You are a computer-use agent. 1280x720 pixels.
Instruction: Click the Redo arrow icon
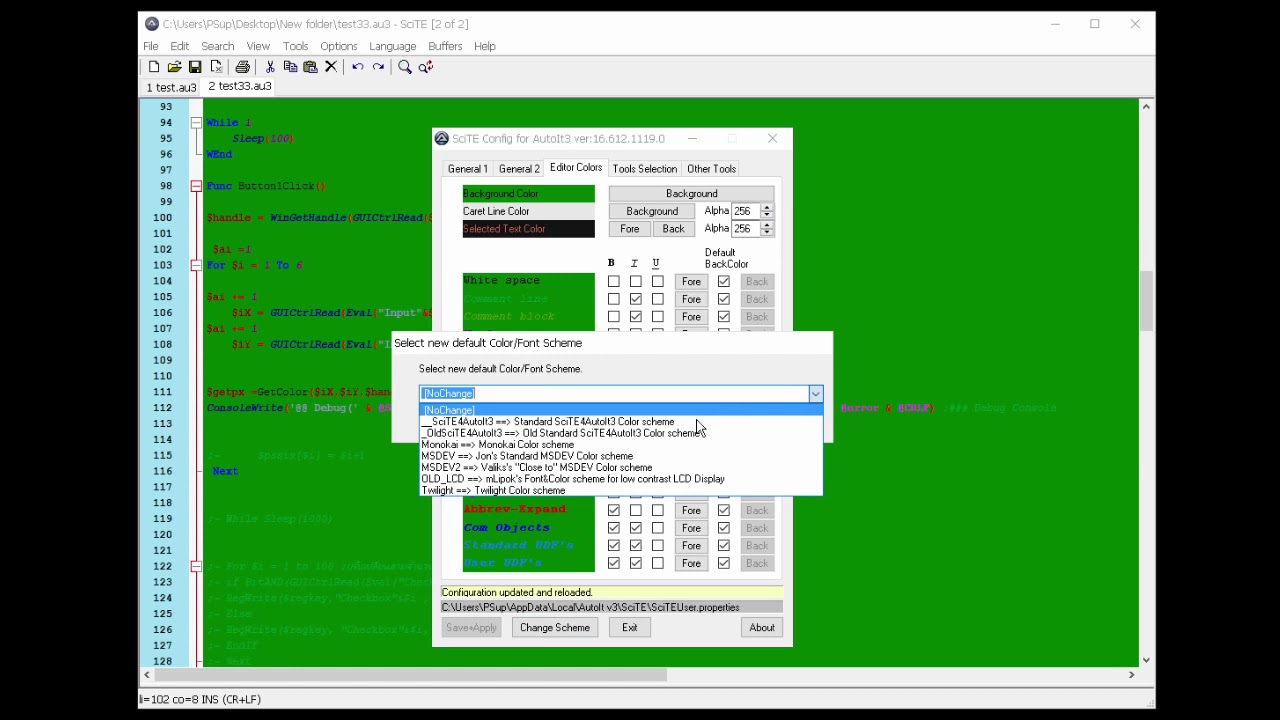point(378,67)
